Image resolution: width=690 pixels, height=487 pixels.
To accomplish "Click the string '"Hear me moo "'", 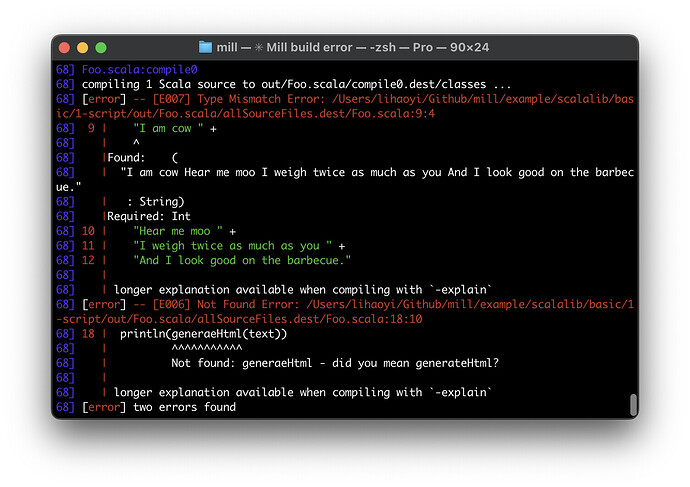I will 178,231.
